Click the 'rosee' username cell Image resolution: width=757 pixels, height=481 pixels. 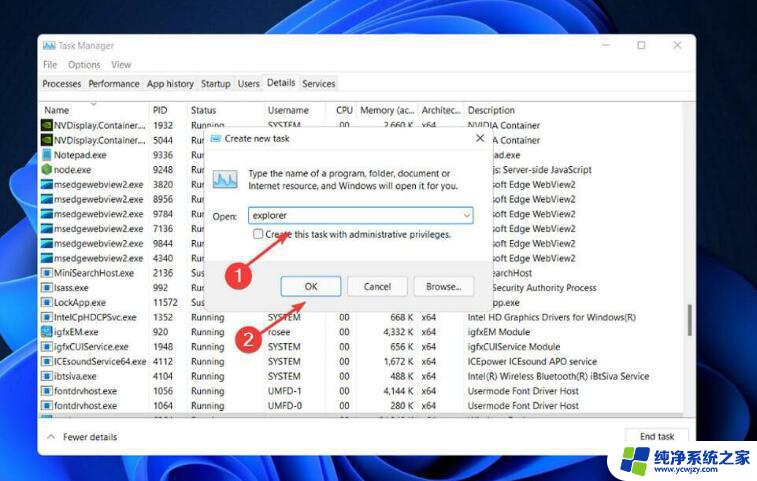(279, 332)
